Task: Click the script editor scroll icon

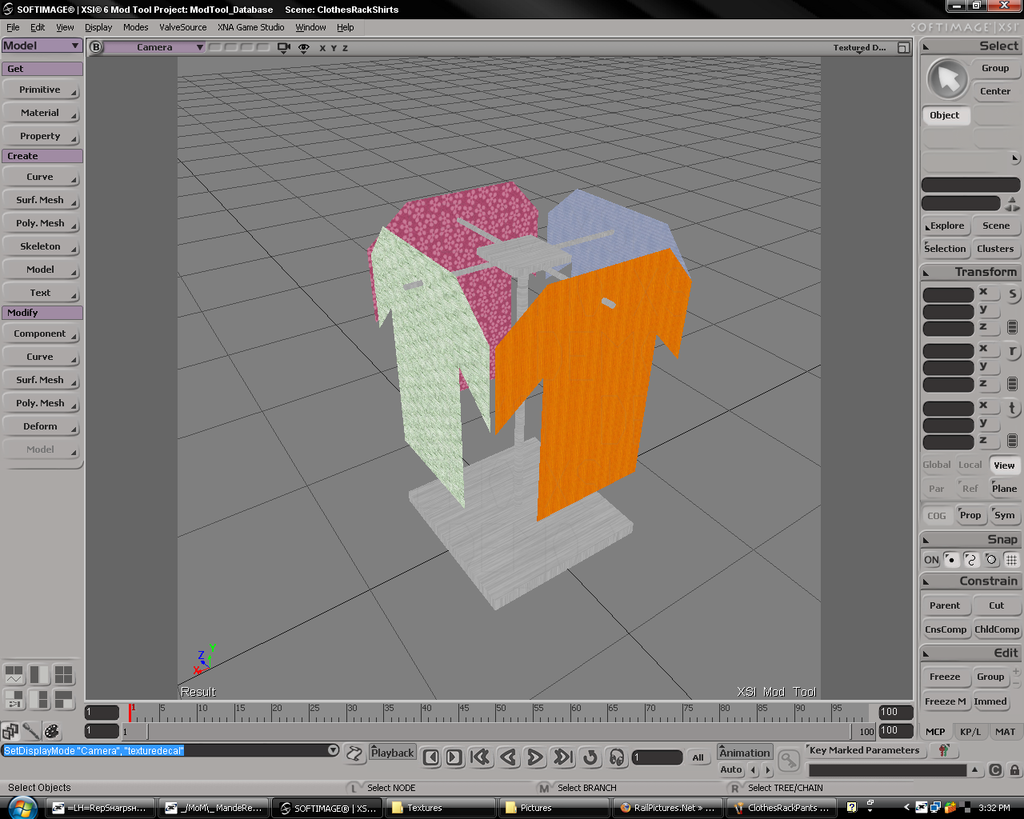Action: click(354, 754)
